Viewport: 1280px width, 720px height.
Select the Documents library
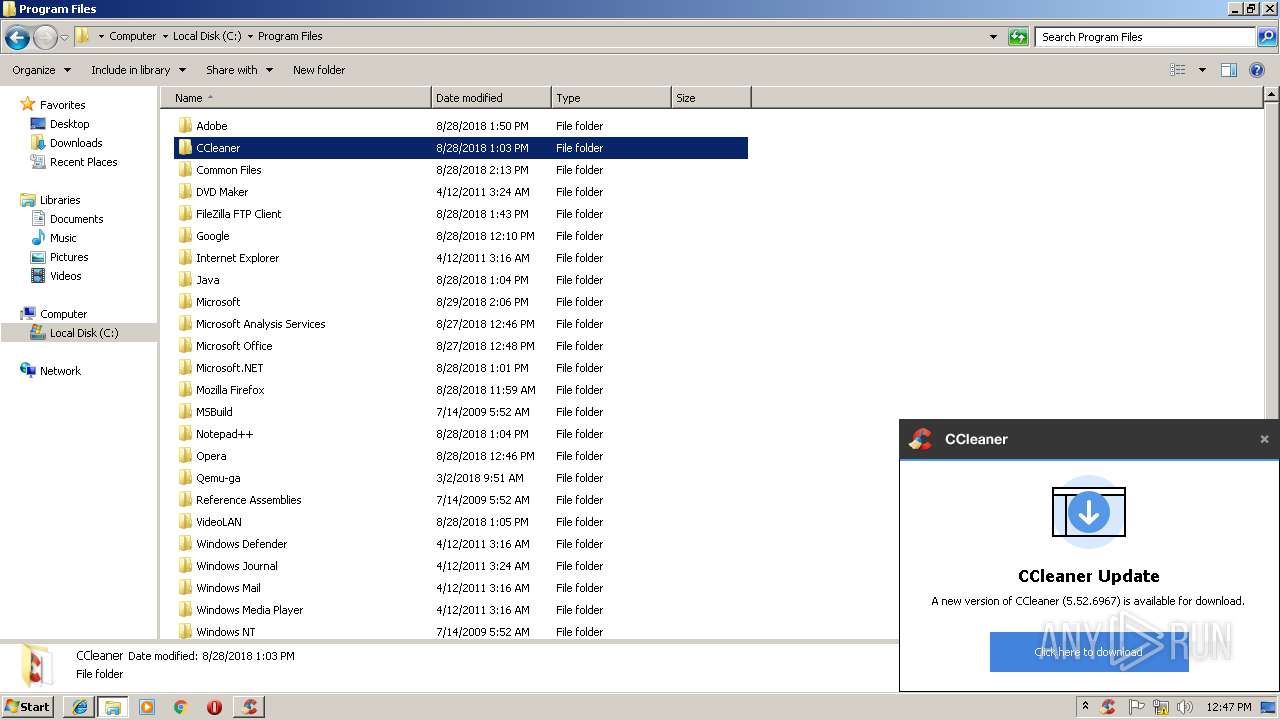coord(76,219)
